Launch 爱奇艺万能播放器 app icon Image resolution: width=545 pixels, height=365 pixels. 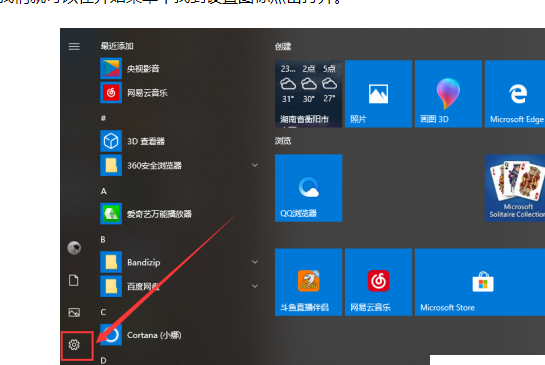(111, 214)
